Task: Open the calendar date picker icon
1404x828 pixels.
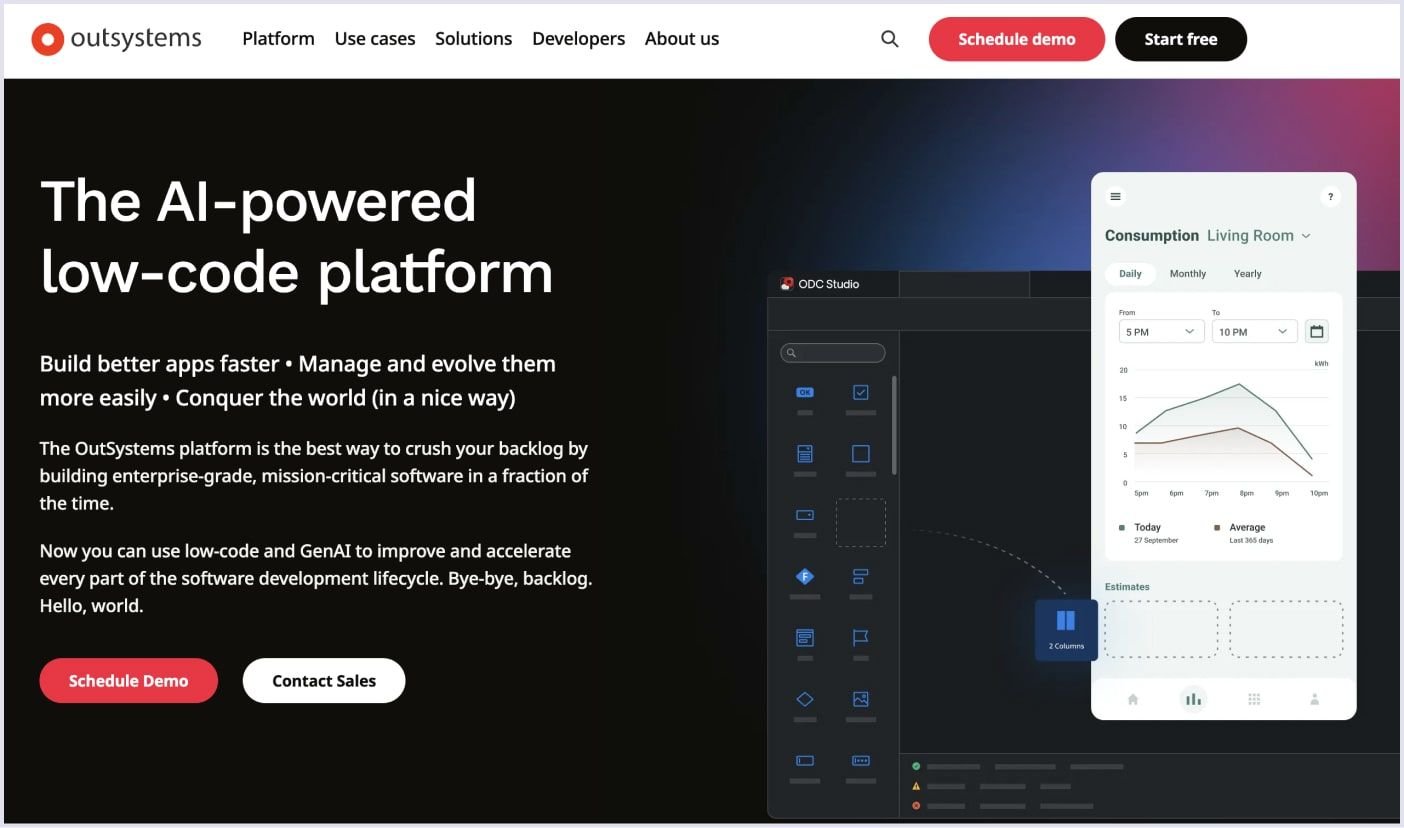Action: tap(1317, 331)
